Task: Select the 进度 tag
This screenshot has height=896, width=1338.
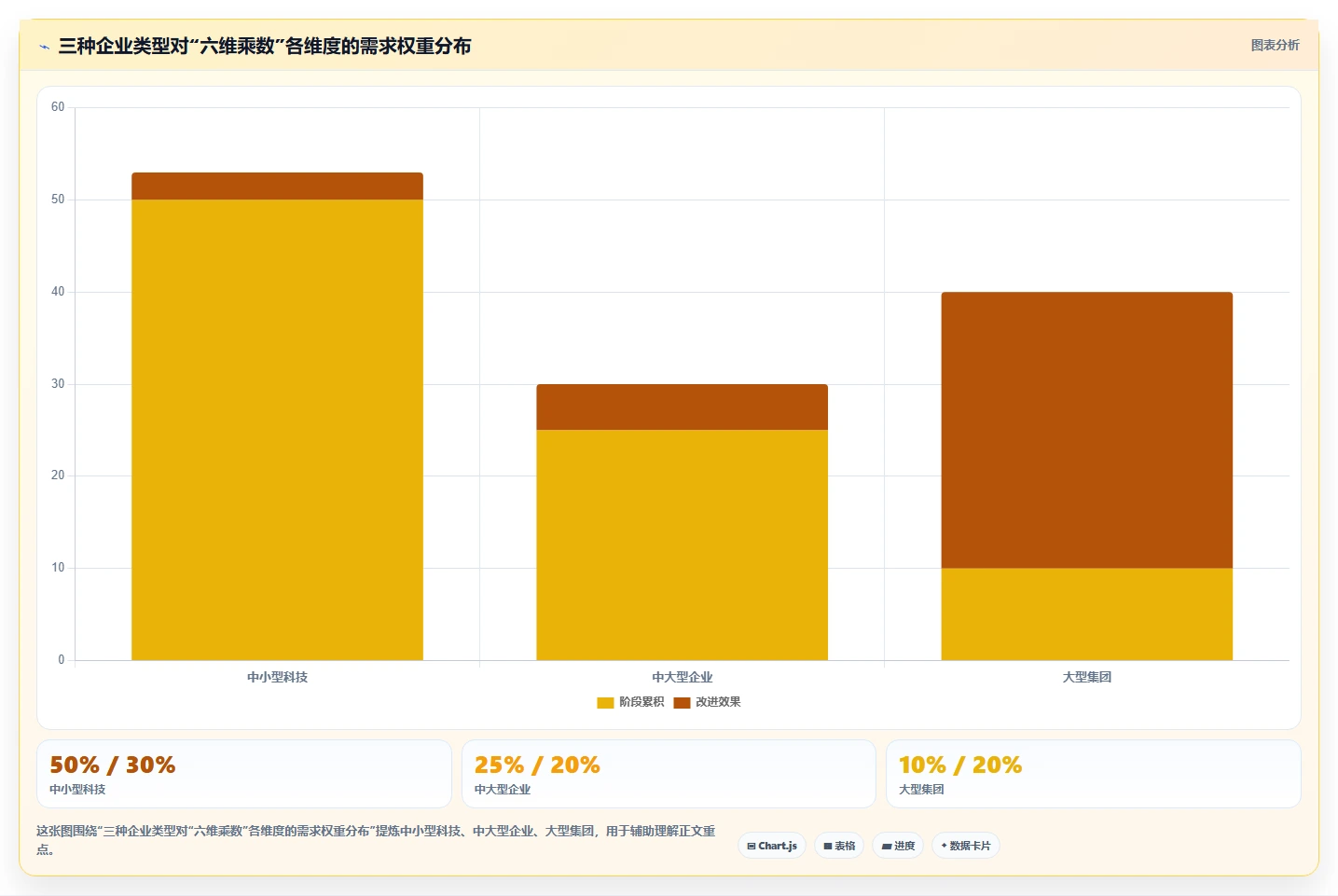Action: coord(898,846)
